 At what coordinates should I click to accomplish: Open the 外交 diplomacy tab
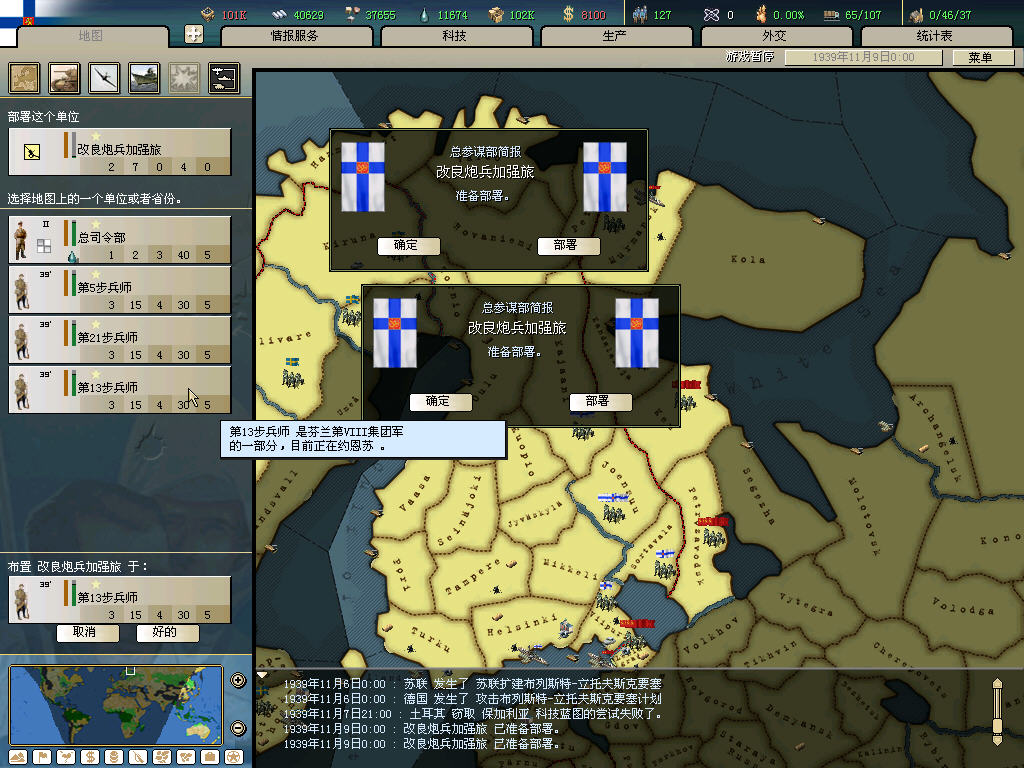coord(774,36)
